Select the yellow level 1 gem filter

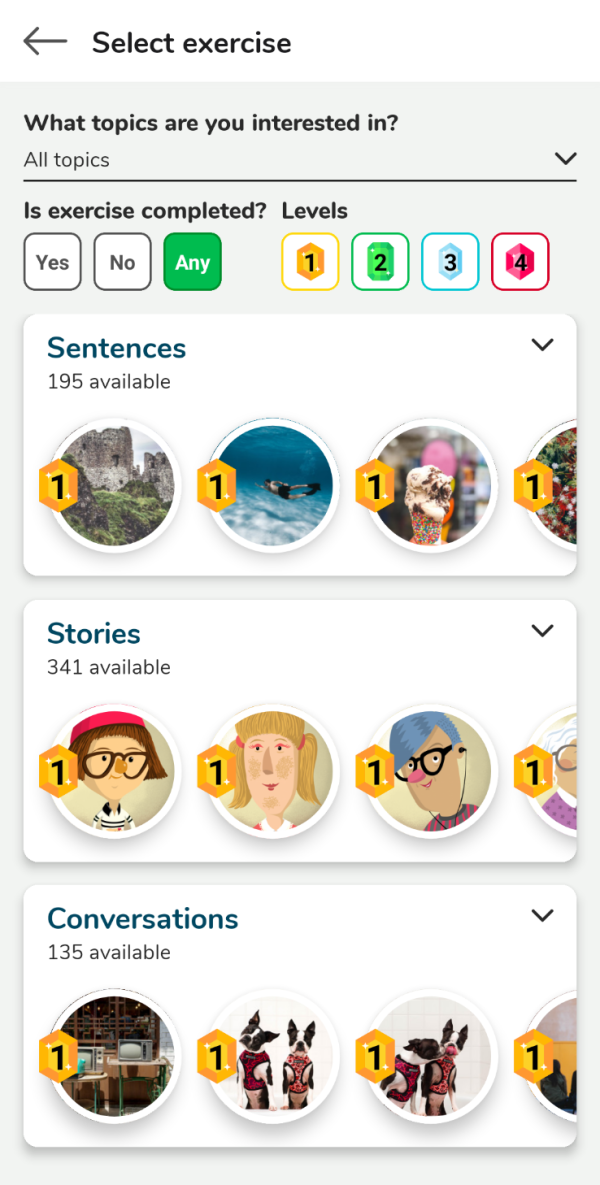pos(310,262)
